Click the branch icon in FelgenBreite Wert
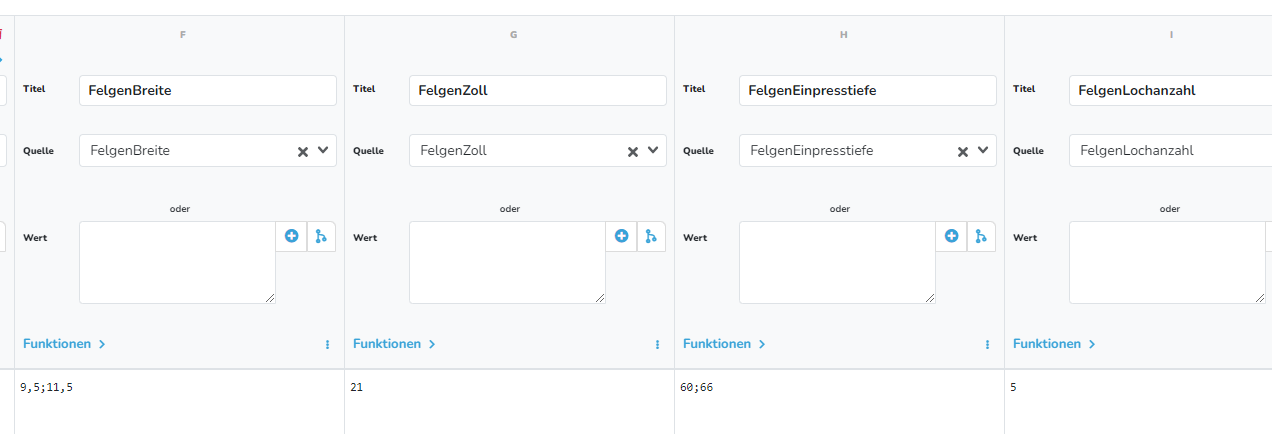Image resolution: width=1272 pixels, height=434 pixels. (321, 237)
